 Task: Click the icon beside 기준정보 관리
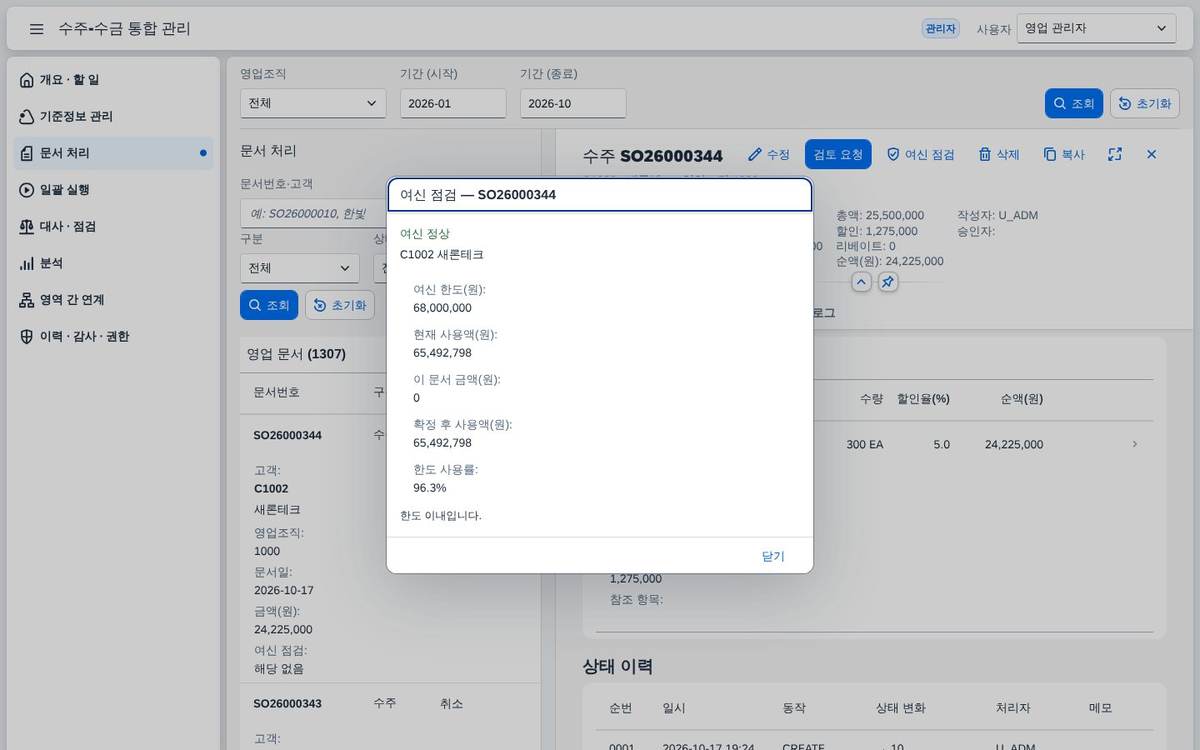coord(27,116)
